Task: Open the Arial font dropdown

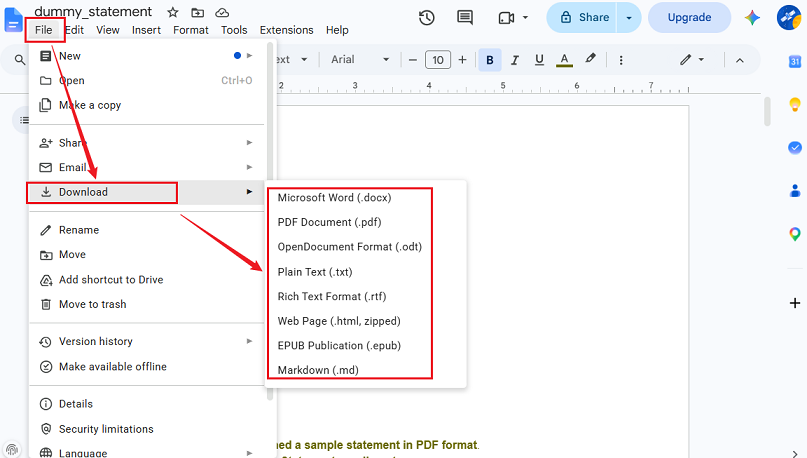Action: [x=360, y=60]
